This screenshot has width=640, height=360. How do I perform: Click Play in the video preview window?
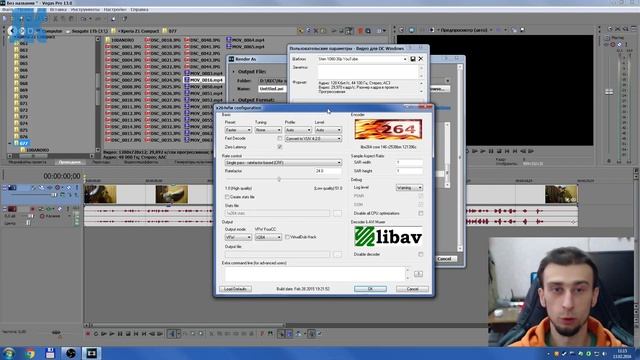[483, 151]
